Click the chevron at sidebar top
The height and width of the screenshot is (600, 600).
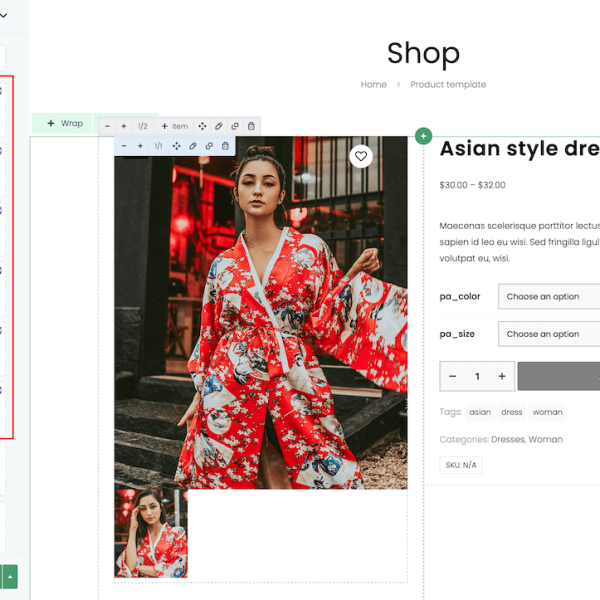coord(3,16)
